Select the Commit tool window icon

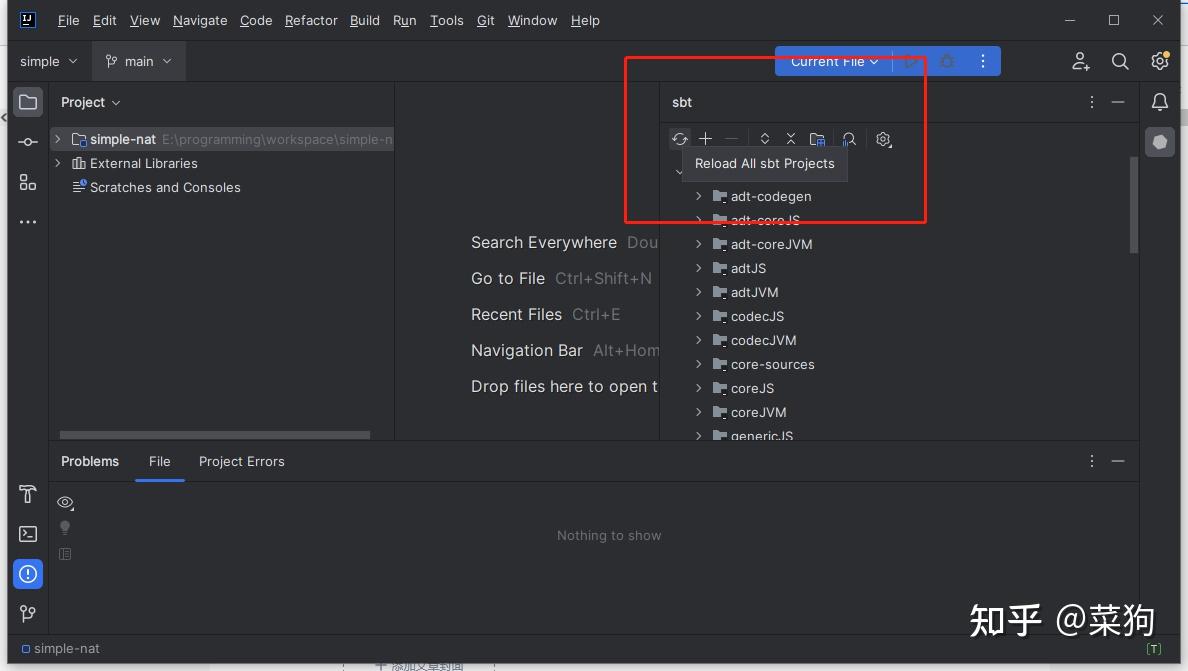(27, 141)
